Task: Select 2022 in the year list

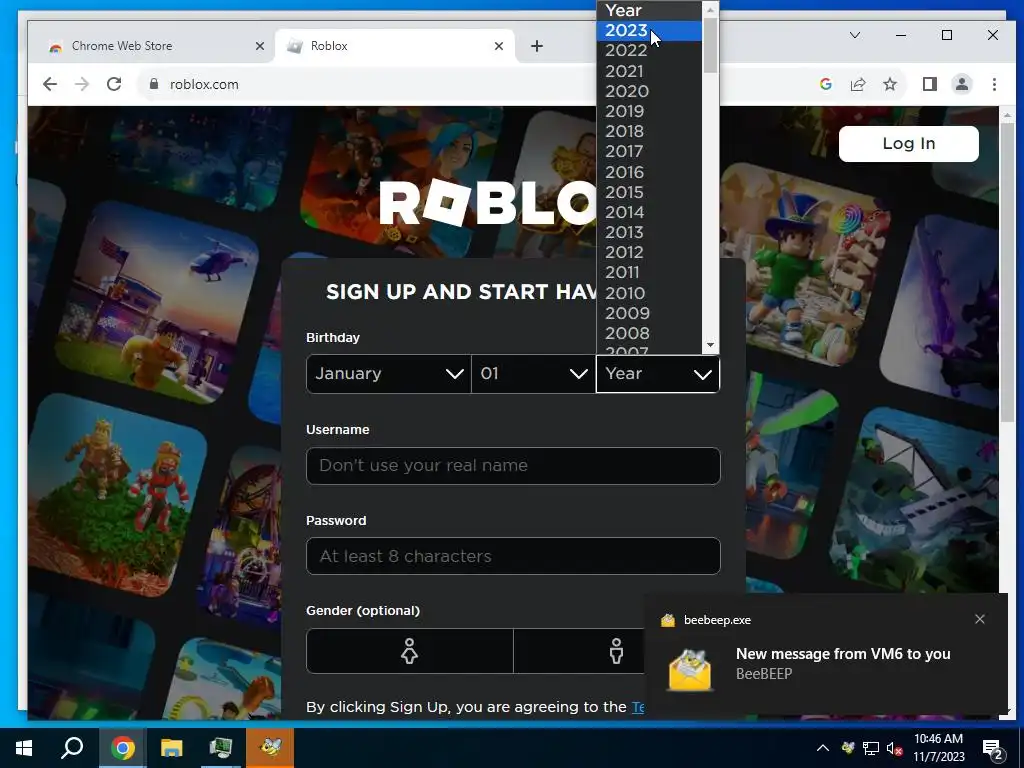Action: click(649, 51)
